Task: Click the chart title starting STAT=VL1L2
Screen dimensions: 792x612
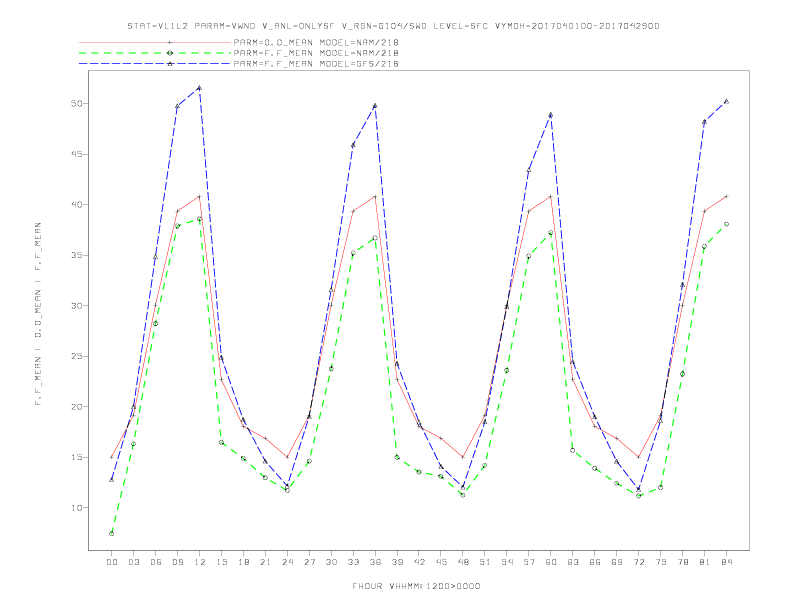Action: point(393,26)
